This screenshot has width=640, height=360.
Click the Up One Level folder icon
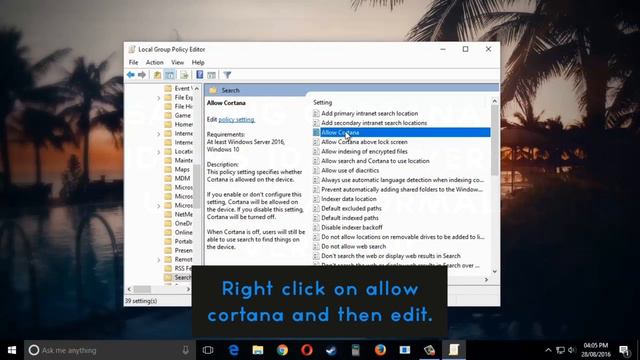pyautogui.click(x=157, y=75)
